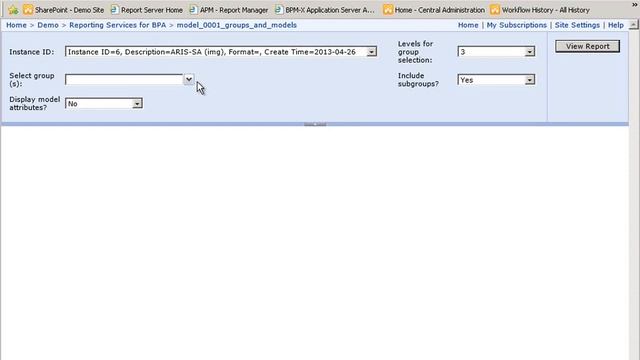640x360 pixels.
Task: Open APM - Report Manager bookmark
Action: (x=229, y=10)
